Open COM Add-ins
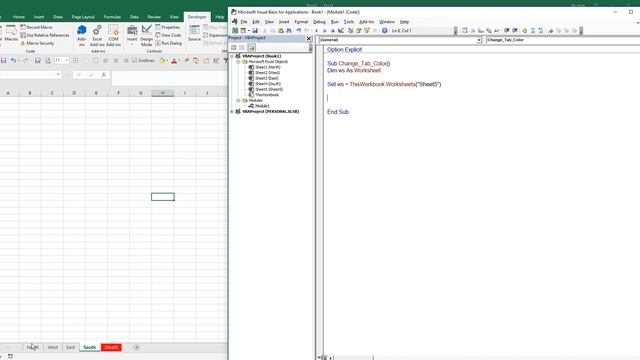Viewport: 640px width, 360px height. coord(113,35)
